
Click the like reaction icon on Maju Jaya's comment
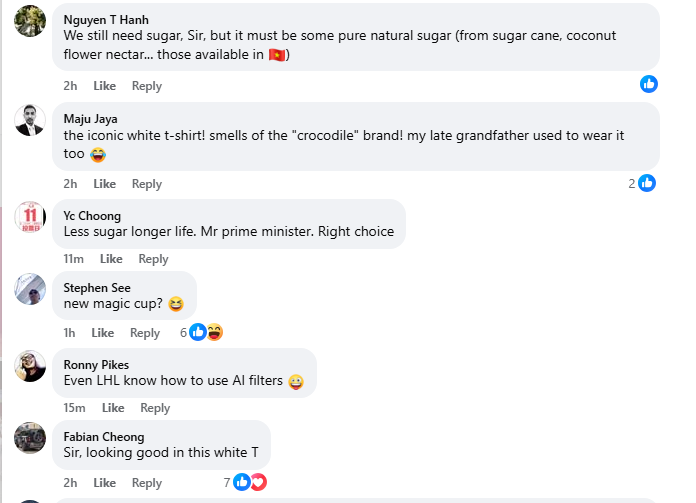[647, 183]
